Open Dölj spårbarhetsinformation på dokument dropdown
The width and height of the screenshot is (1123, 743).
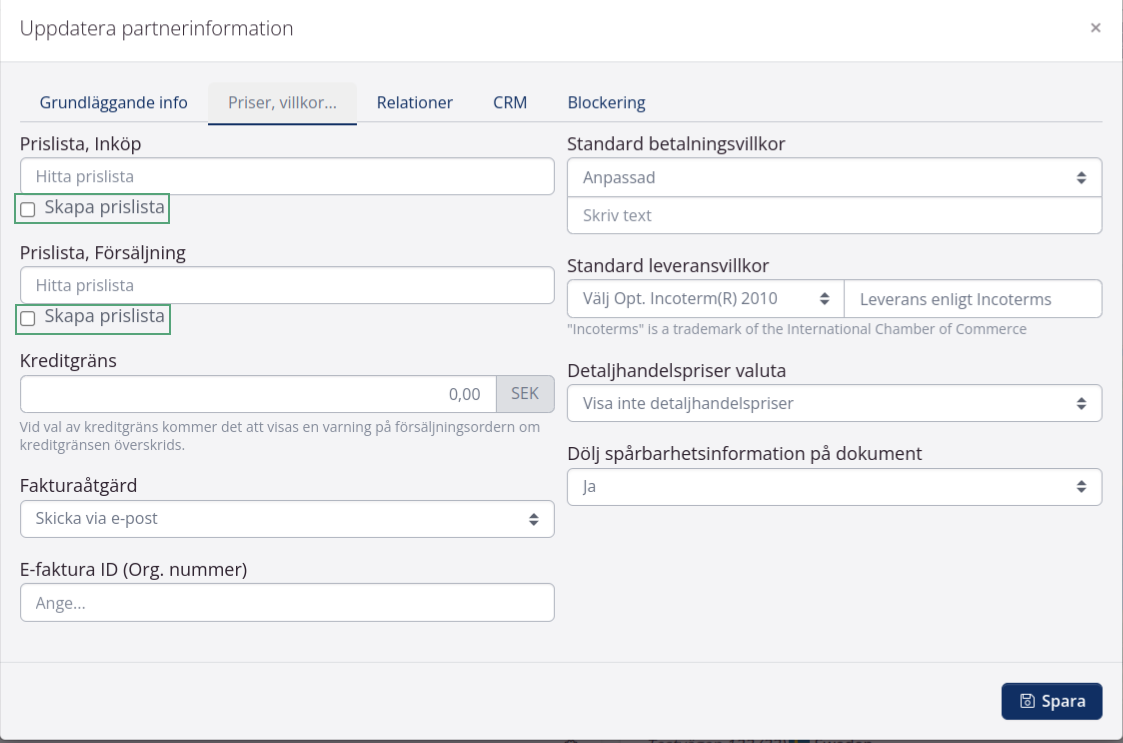(834, 487)
